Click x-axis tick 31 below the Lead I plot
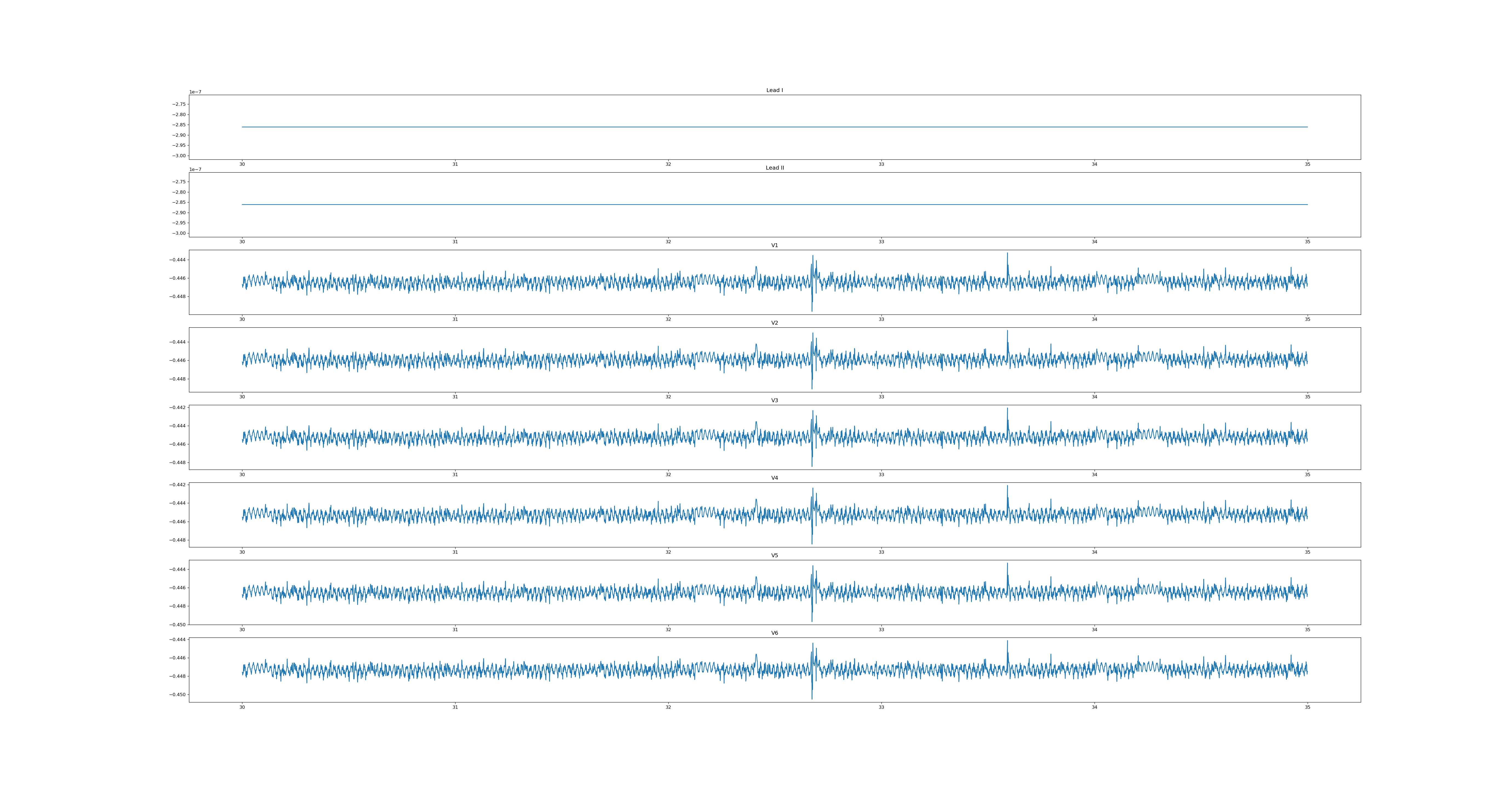 455,164
